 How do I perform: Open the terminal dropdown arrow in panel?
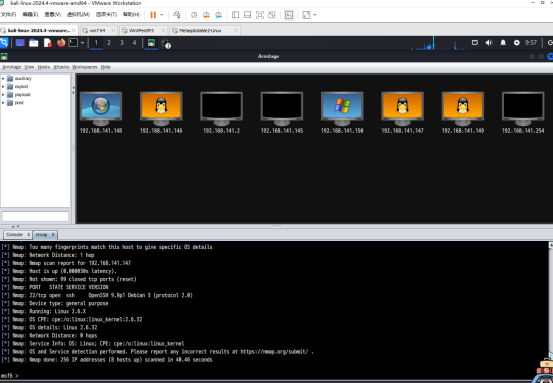[82, 43]
